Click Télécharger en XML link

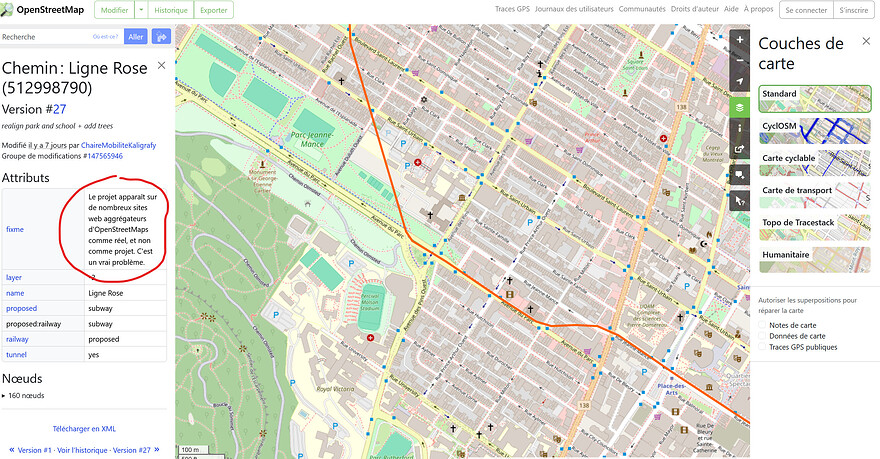coord(84,429)
